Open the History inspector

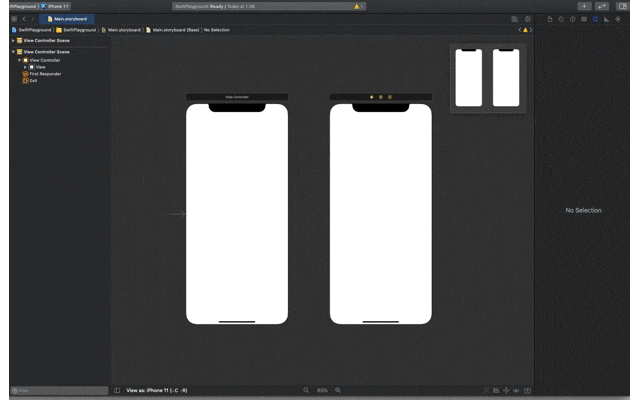(x=561, y=19)
